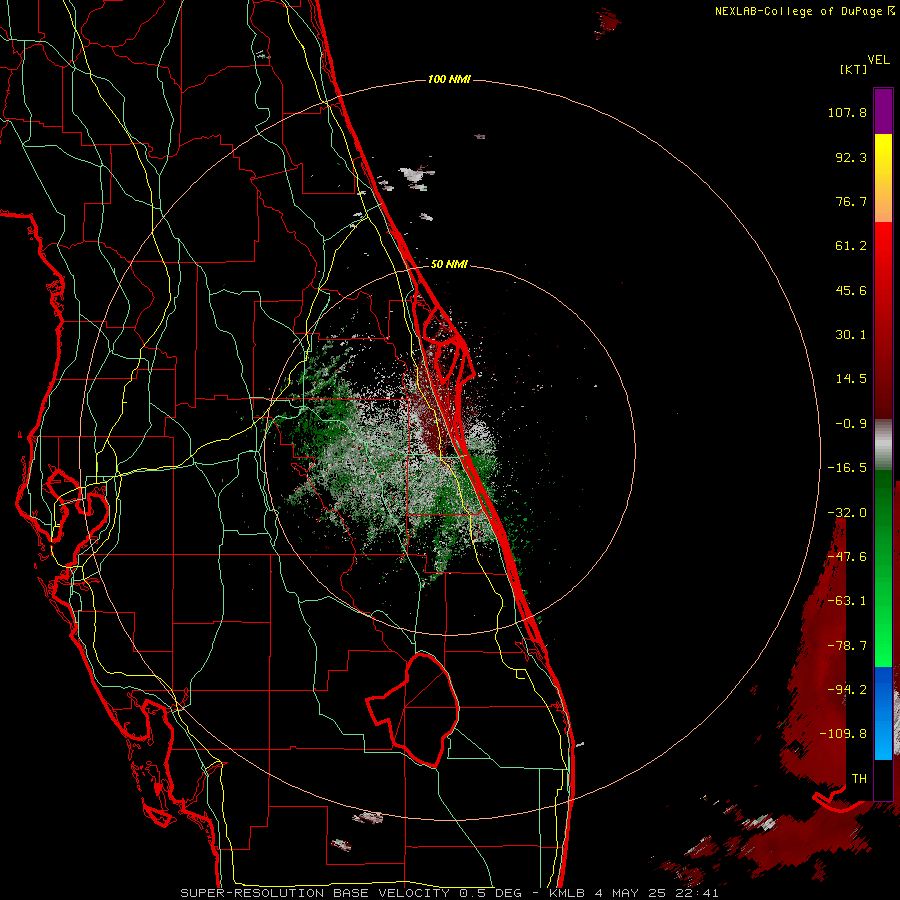Click the 61.2 velocity scale value
The width and height of the screenshot is (900, 900).
(x=851, y=246)
